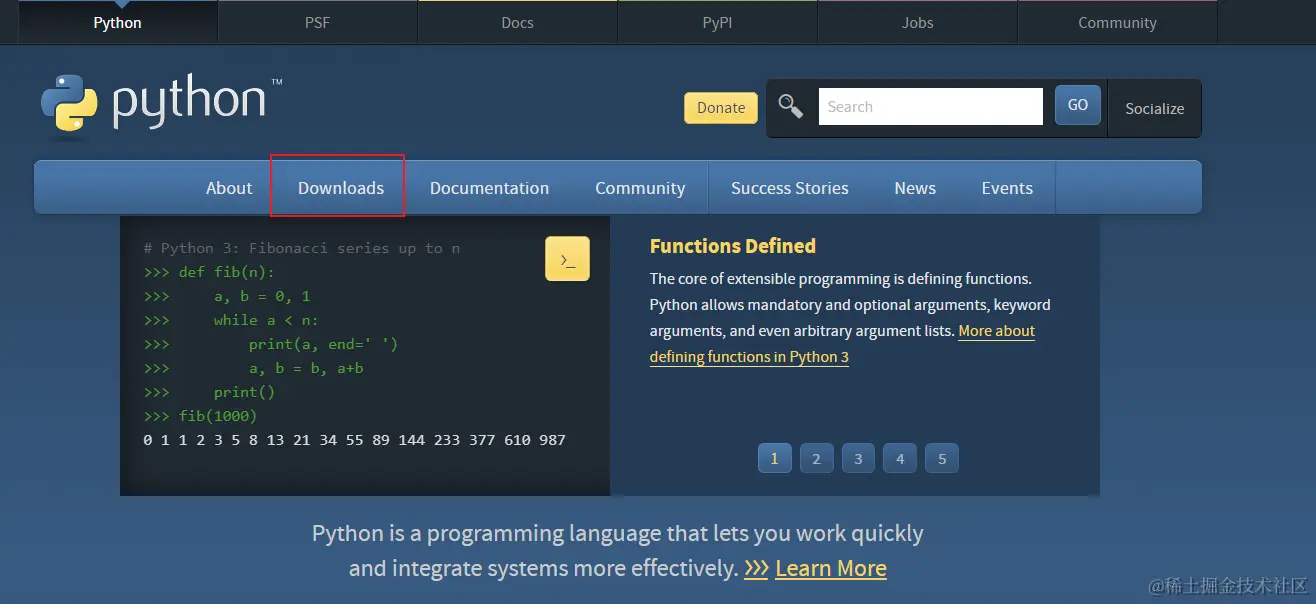Select slide 5 in the carousel

tap(942, 459)
